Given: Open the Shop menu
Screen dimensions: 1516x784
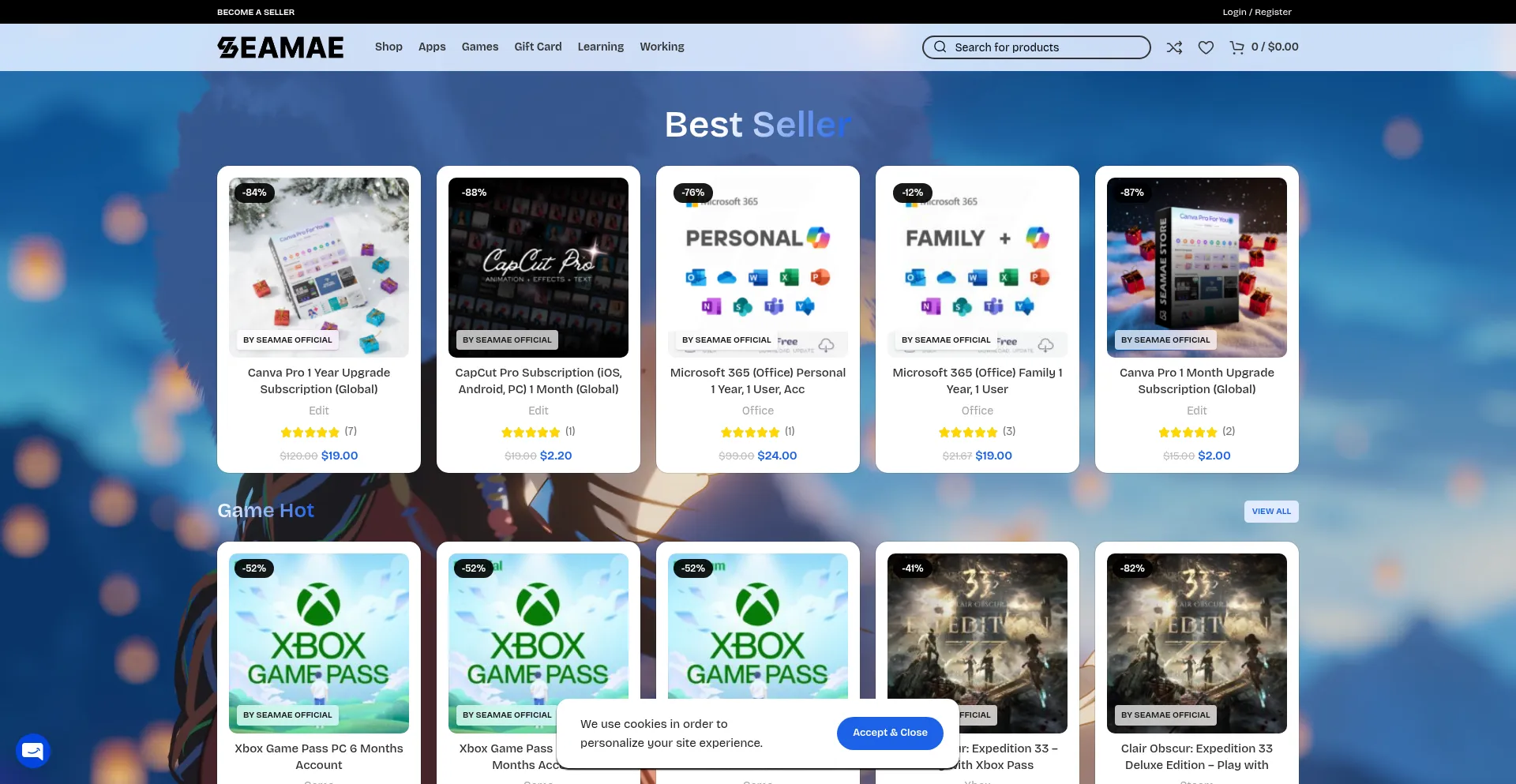Looking at the screenshot, I should [388, 47].
